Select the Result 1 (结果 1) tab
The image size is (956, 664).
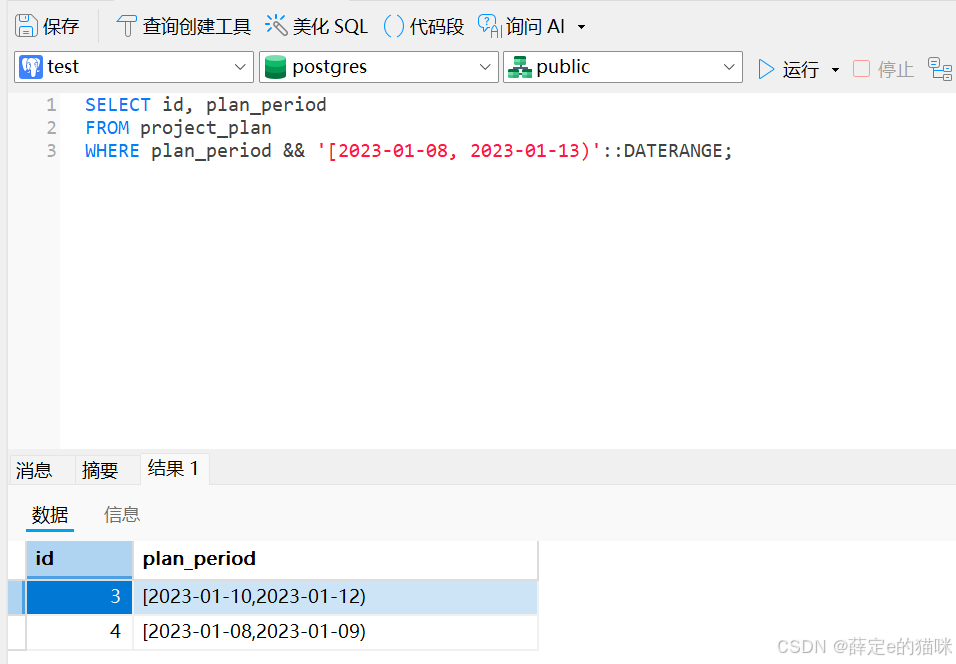pyautogui.click(x=174, y=468)
